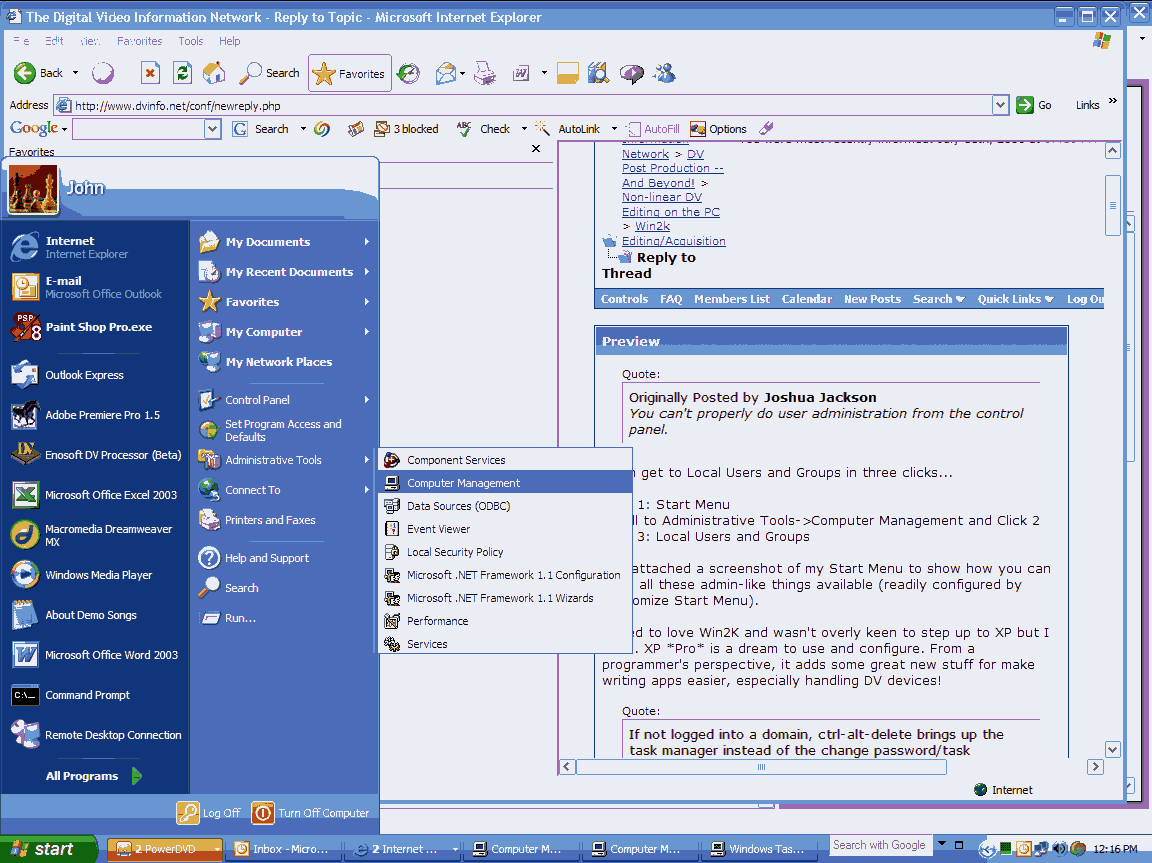The height and width of the screenshot is (863, 1152).
Task: Follow the Editing/Acquisition breadcrumb link
Action: point(673,241)
